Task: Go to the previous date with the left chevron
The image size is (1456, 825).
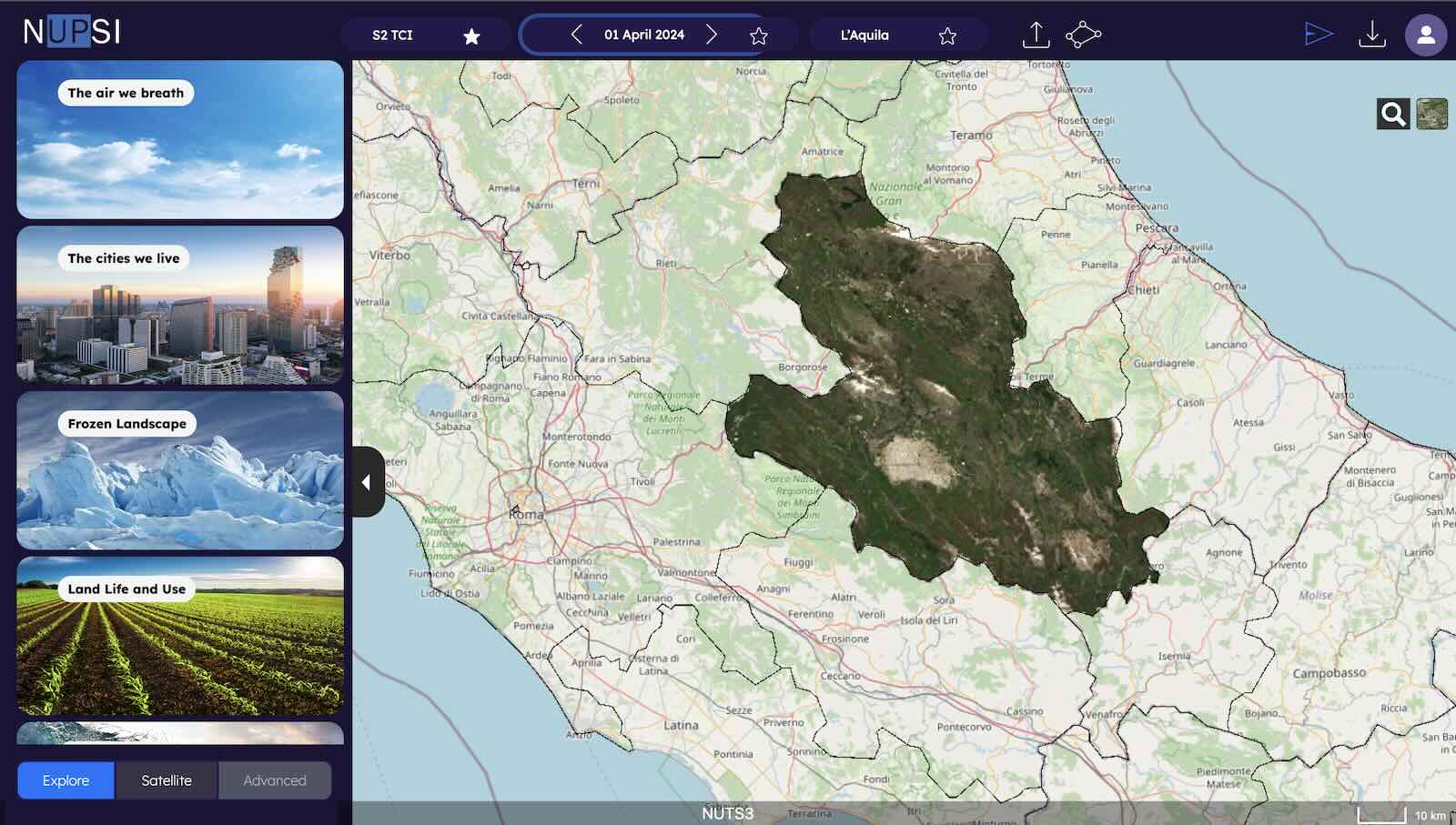Action: coord(576,35)
